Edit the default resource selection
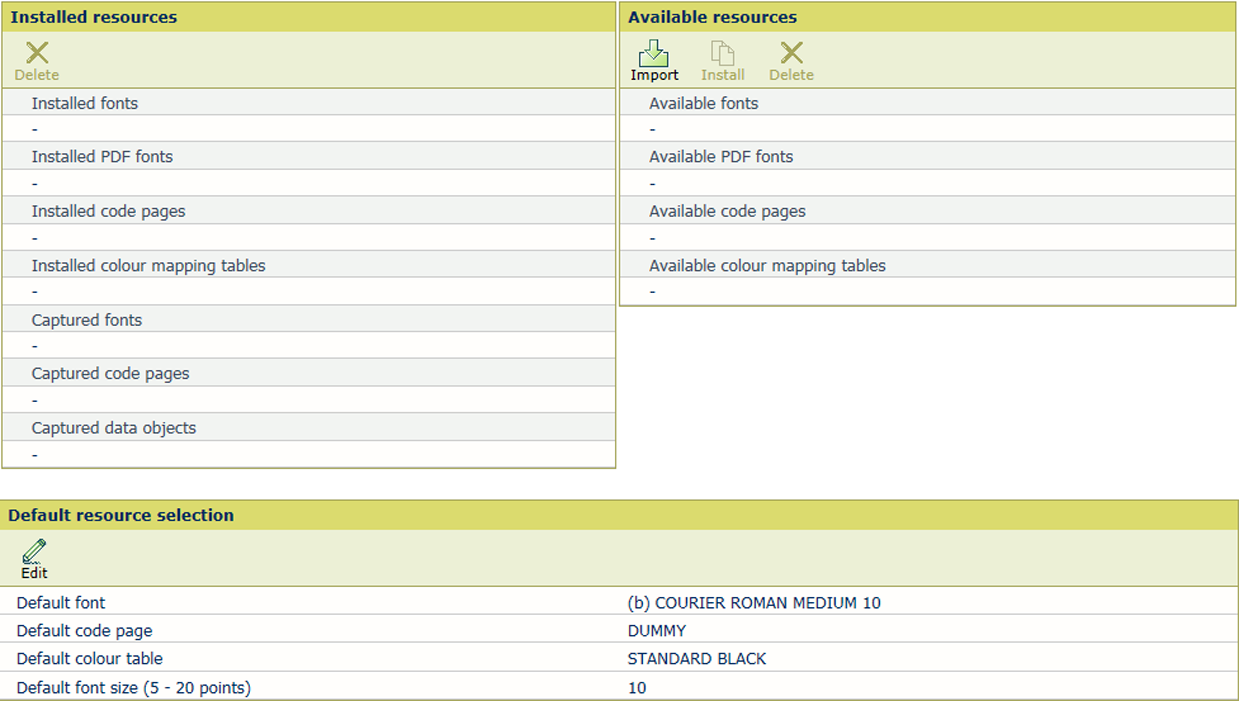The image size is (1239, 701). 34,558
